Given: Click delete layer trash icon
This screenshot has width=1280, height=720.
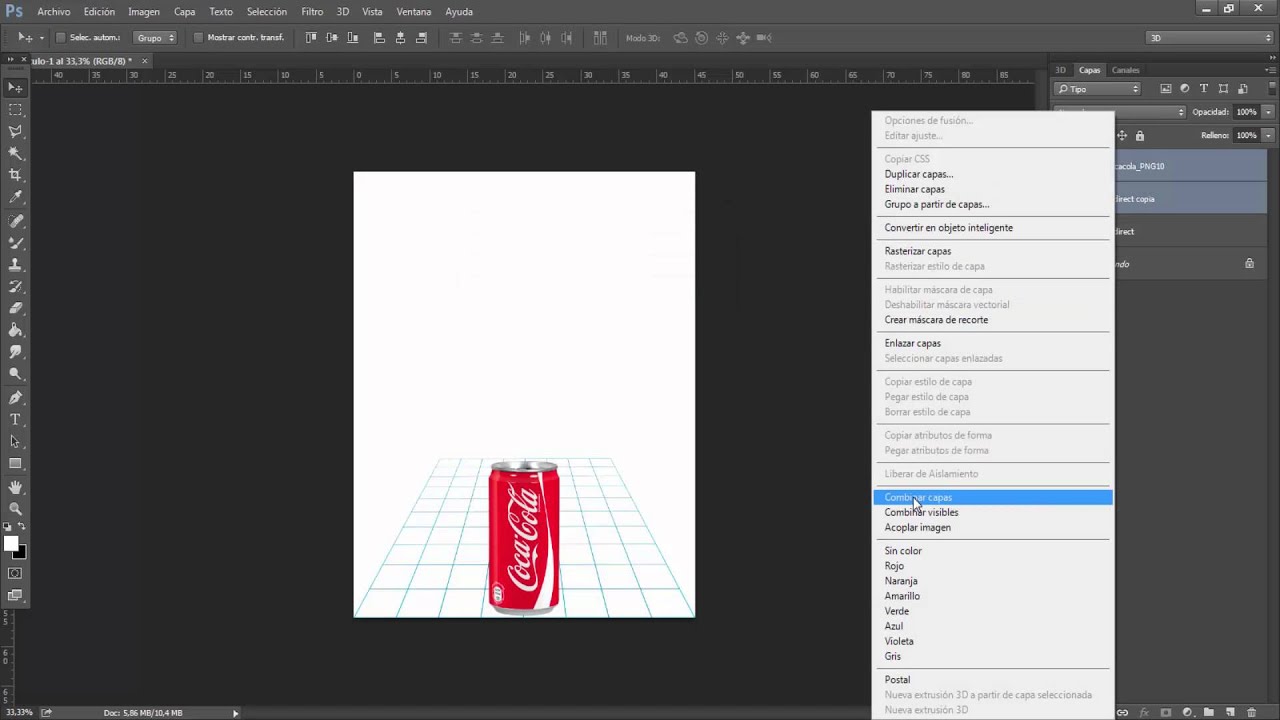Looking at the screenshot, I should [x=1251, y=712].
